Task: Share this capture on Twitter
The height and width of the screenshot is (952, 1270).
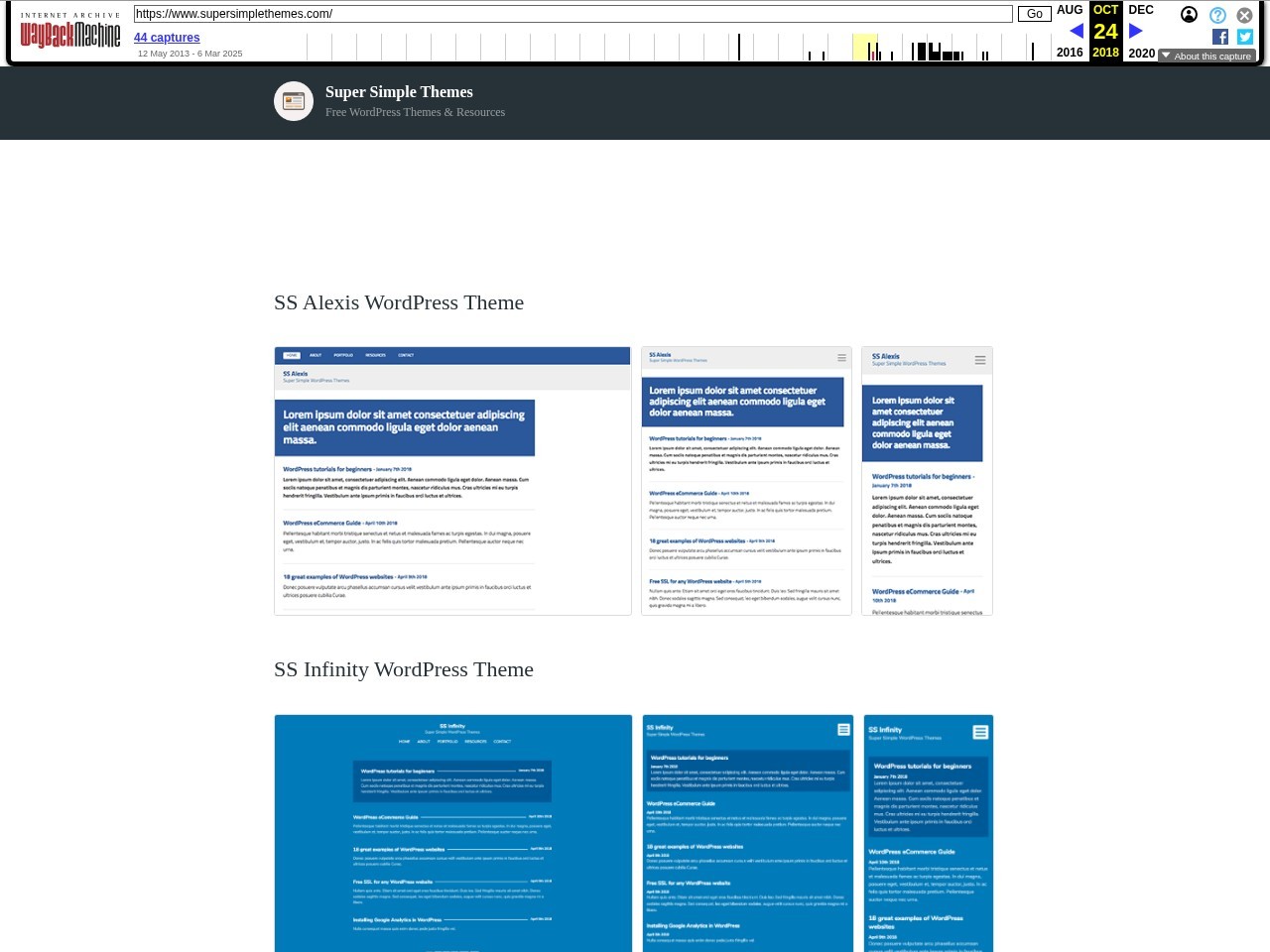Action: point(1245,37)
